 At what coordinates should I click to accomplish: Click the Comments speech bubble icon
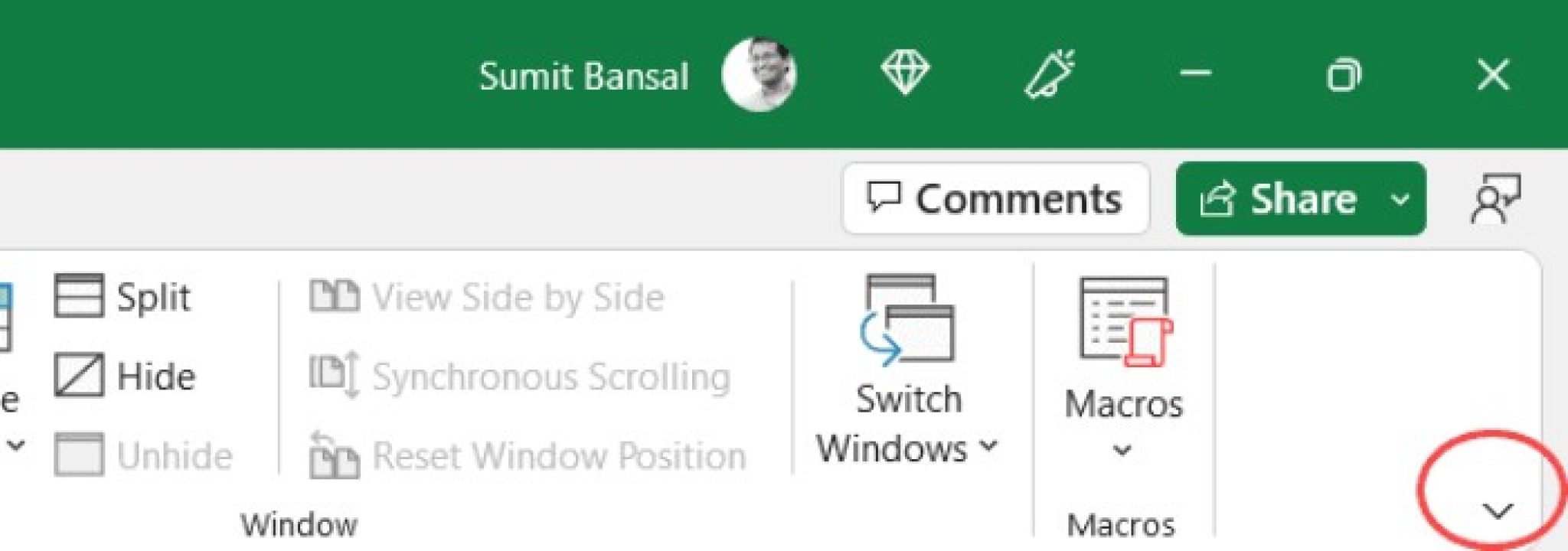887,197
